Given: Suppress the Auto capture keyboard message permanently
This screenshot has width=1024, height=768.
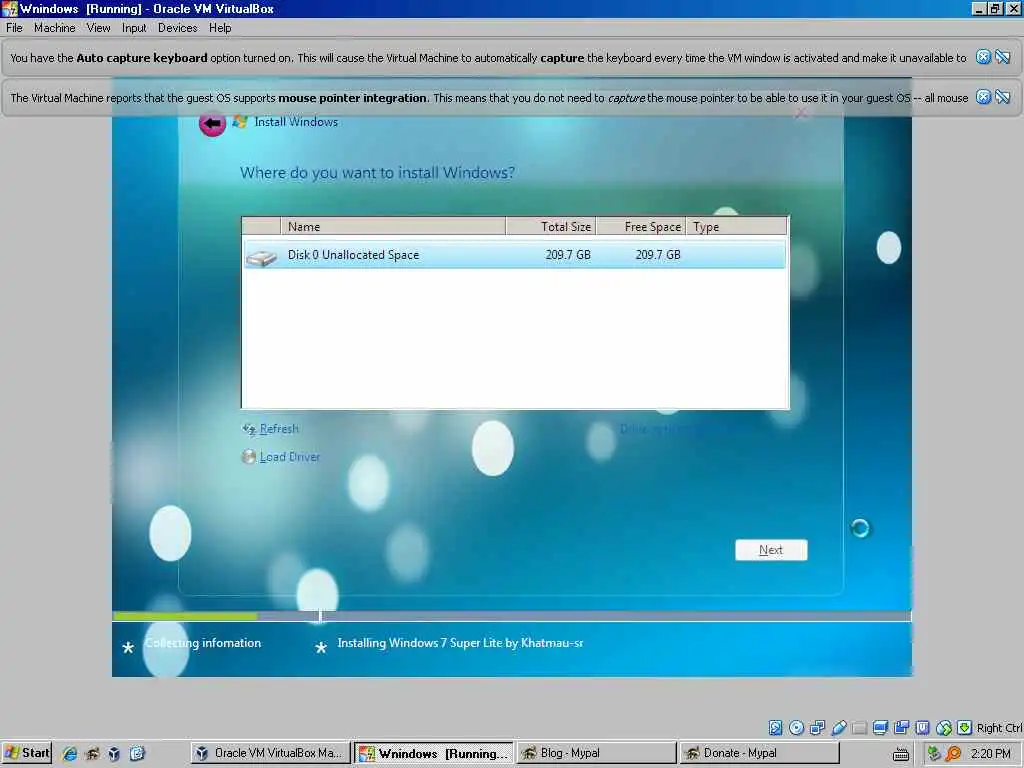Looking at the screenshot, I should (x=1002, y=57).
